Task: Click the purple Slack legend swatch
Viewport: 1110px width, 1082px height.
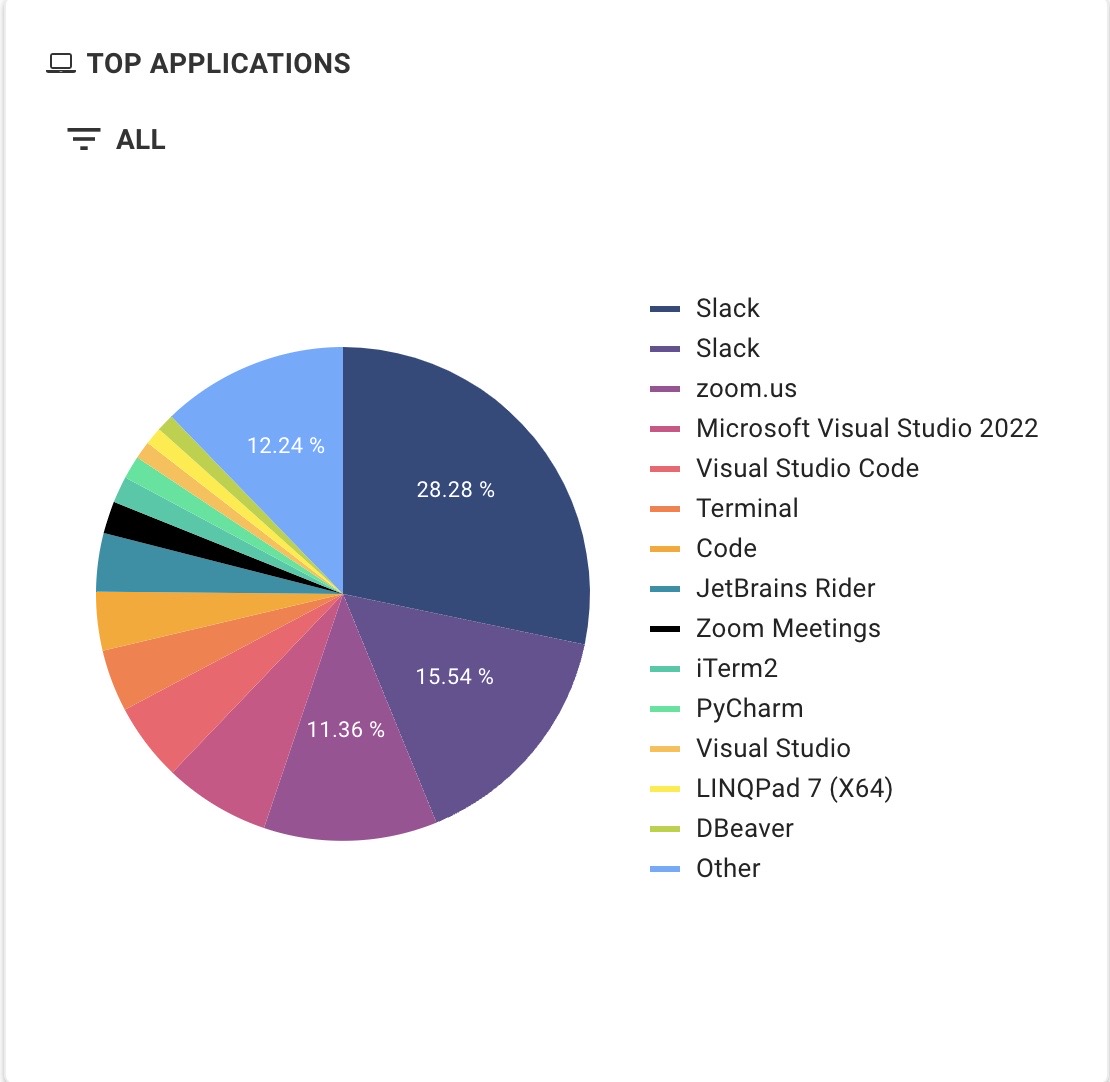Action: [665, 348]
